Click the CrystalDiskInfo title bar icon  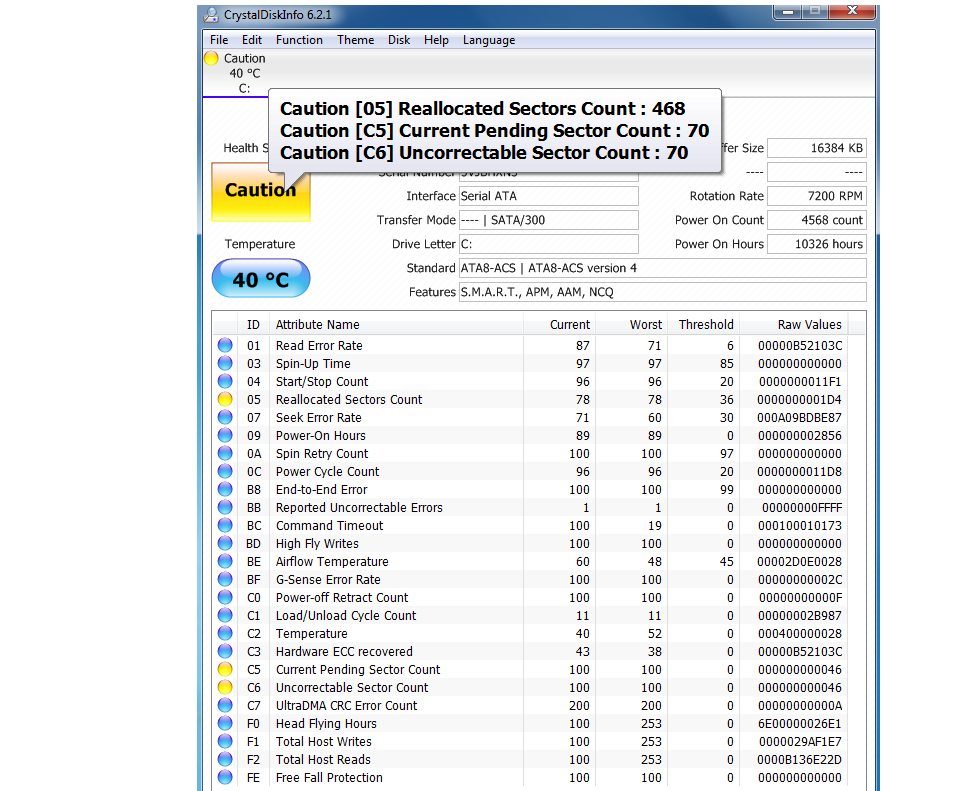pos(211,15)
